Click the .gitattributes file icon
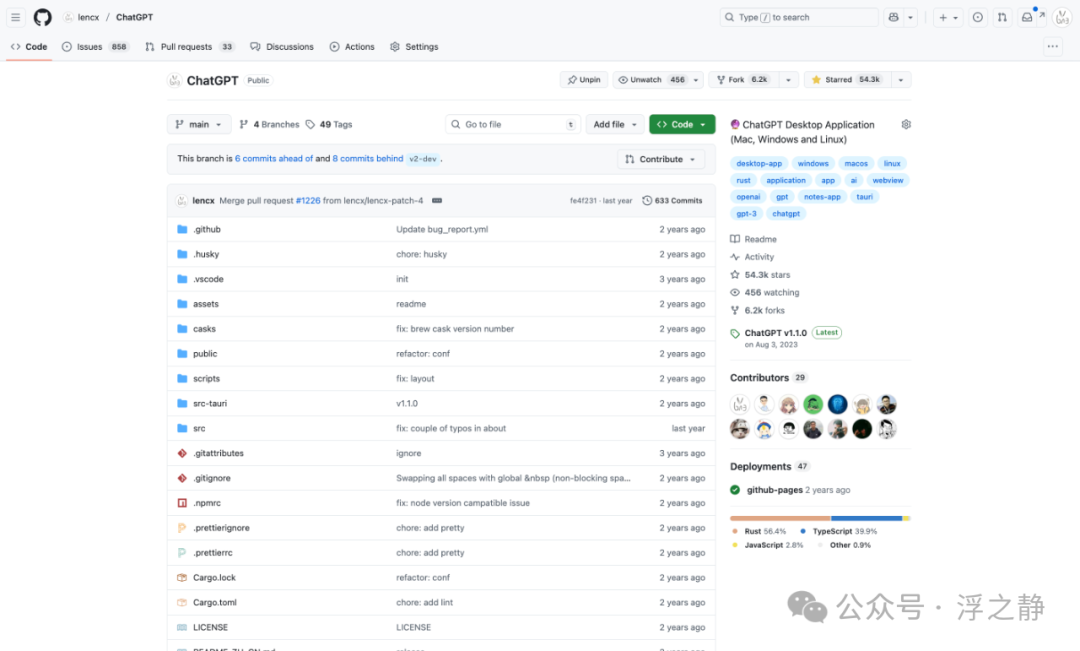 [x=182, y=453]
